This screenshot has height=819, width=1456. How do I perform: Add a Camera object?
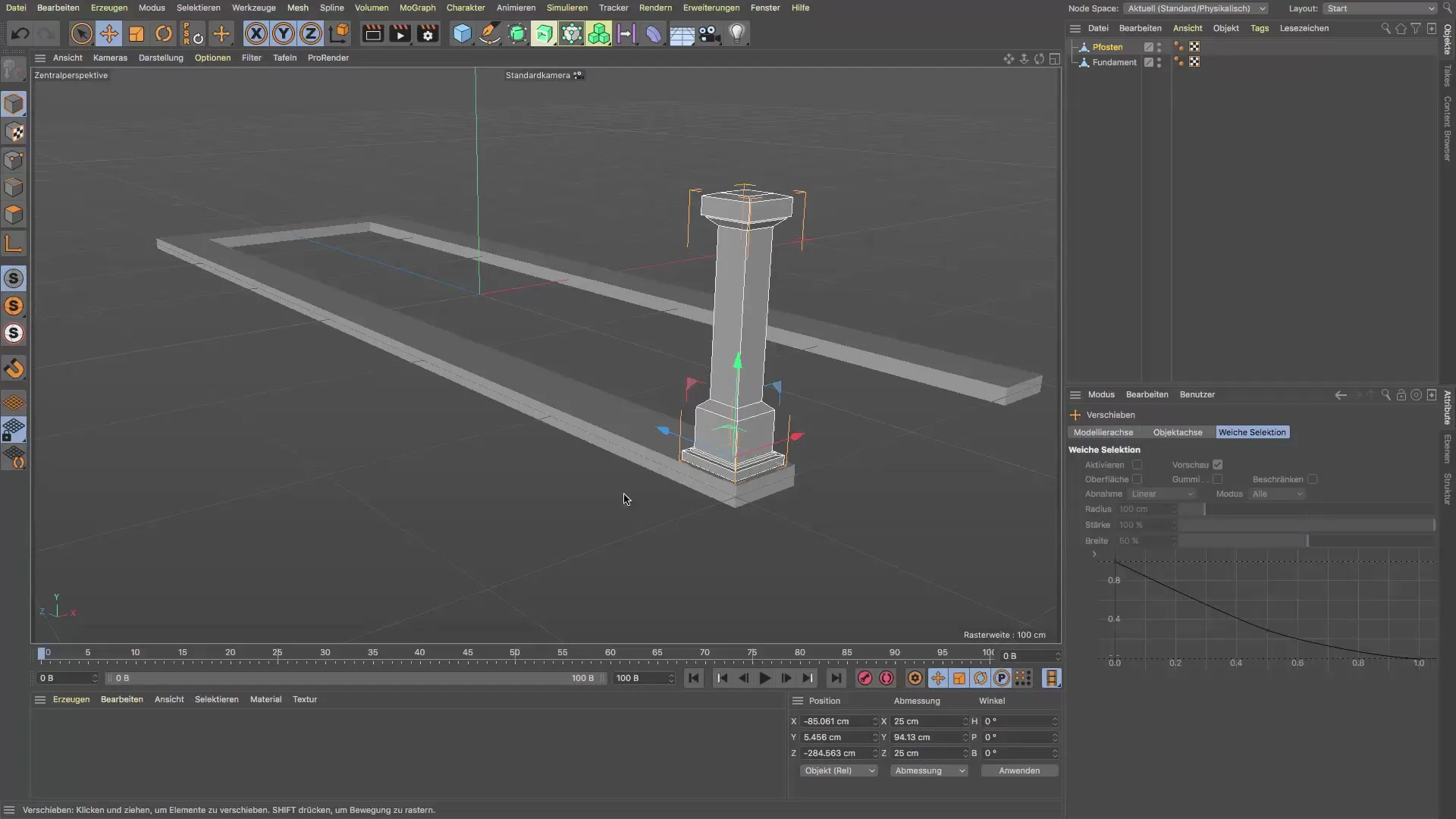[709, 33]
